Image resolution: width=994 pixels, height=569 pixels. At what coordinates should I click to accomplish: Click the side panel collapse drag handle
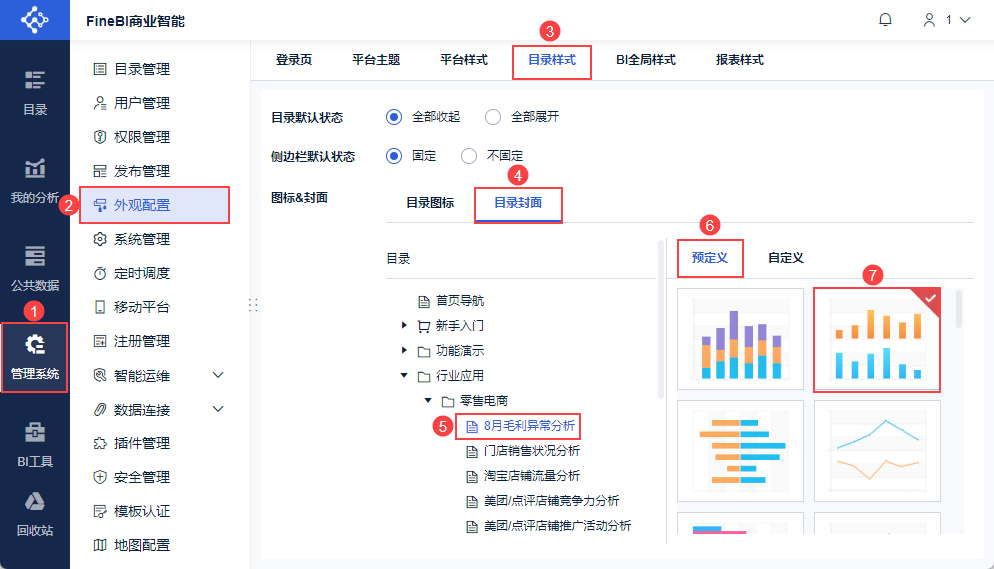point(252,305)
